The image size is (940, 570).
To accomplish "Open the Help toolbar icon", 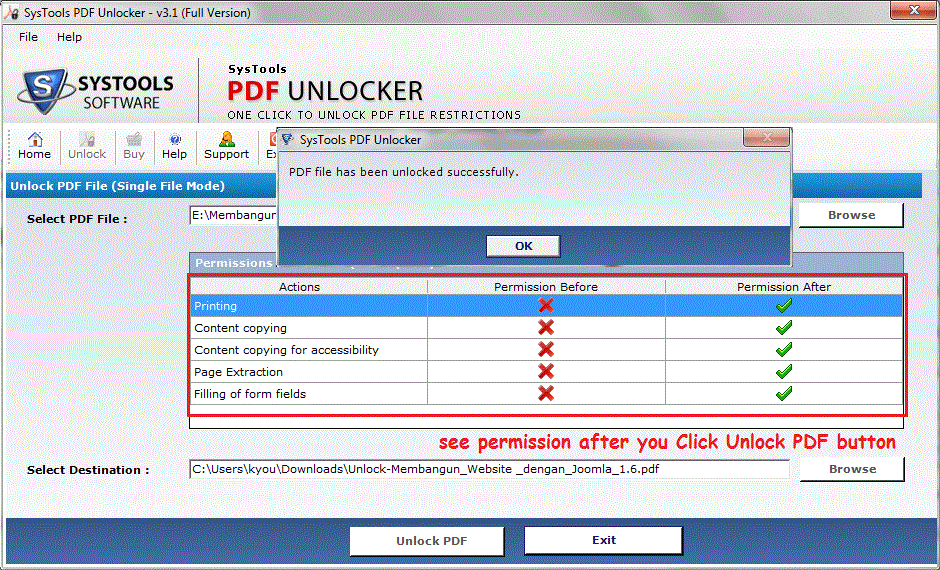I will (174, 146).
